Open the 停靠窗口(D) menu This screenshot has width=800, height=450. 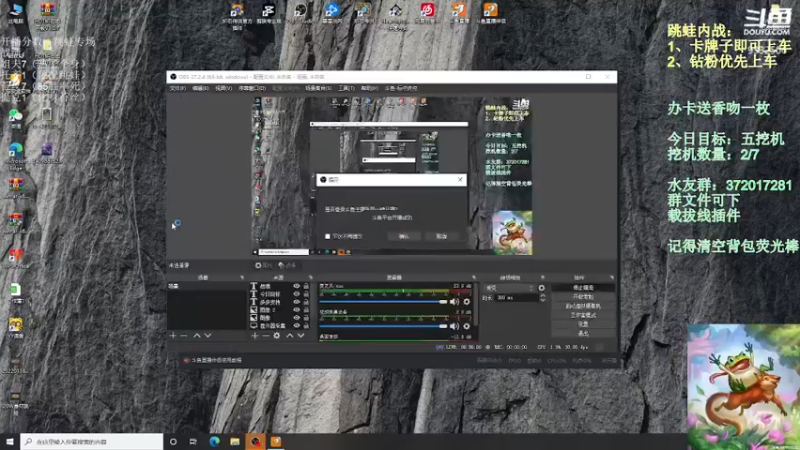coord(252,88)
